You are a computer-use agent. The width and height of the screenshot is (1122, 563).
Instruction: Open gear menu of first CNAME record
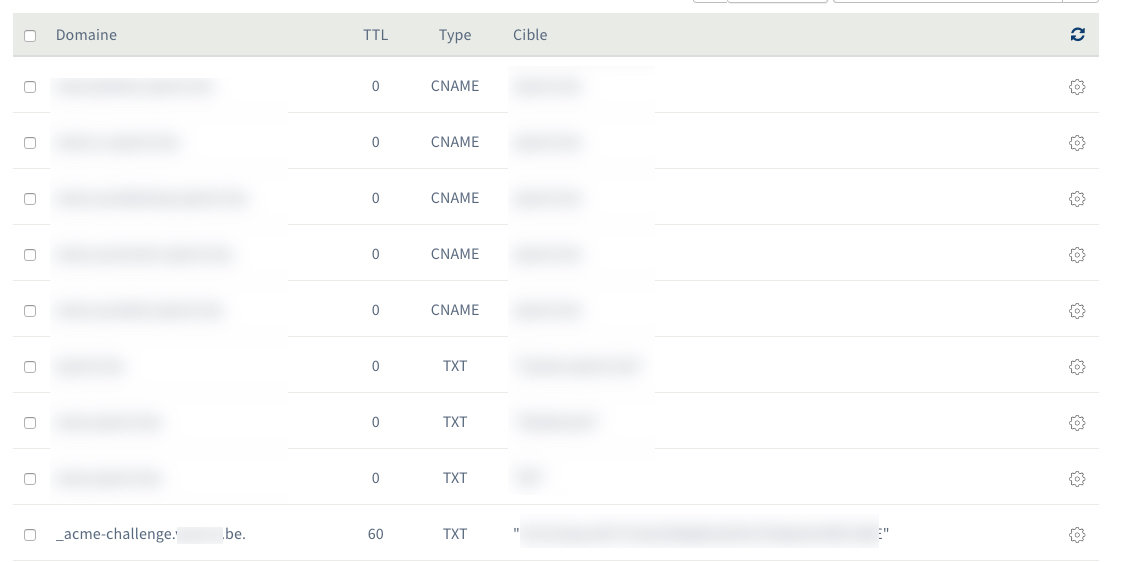coord(1077,87)
